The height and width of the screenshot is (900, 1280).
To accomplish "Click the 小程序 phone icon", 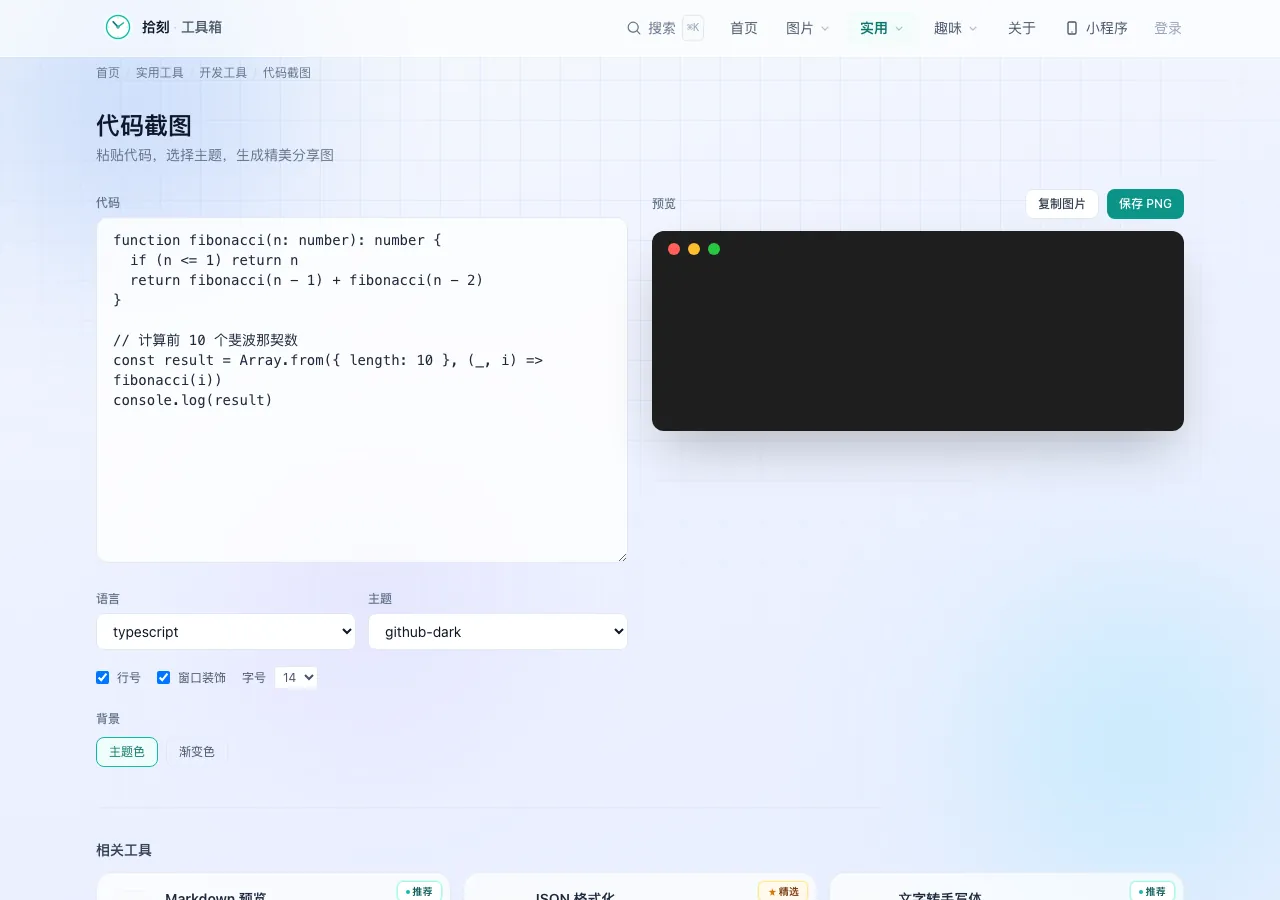I will pyautogui.click(x=1072, y=28).
